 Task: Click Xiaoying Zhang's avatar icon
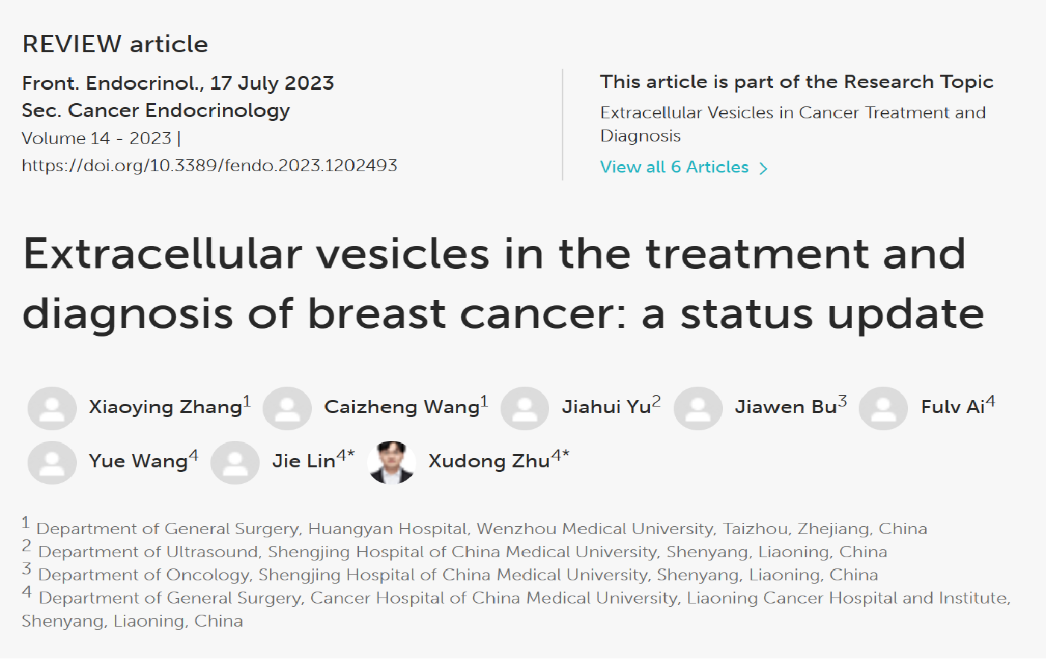click(x=52, y=408)
